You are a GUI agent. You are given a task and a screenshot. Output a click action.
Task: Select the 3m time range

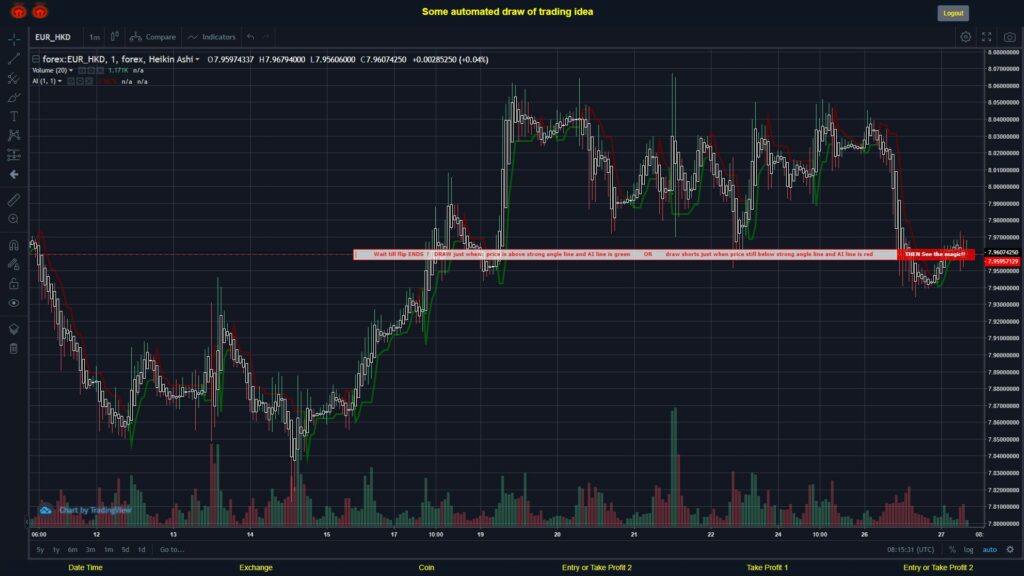[90, 549]
